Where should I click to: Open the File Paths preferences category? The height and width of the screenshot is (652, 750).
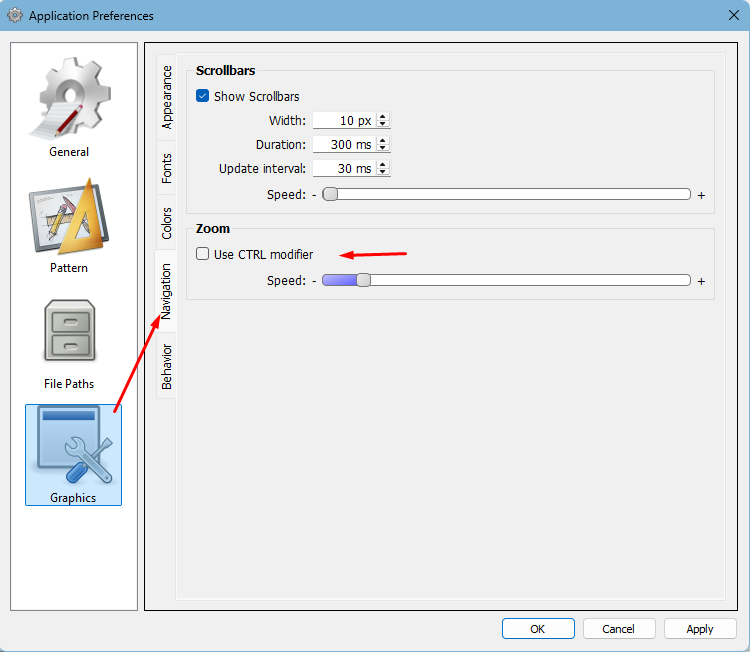pyautogui.click(x=69, y=344)
